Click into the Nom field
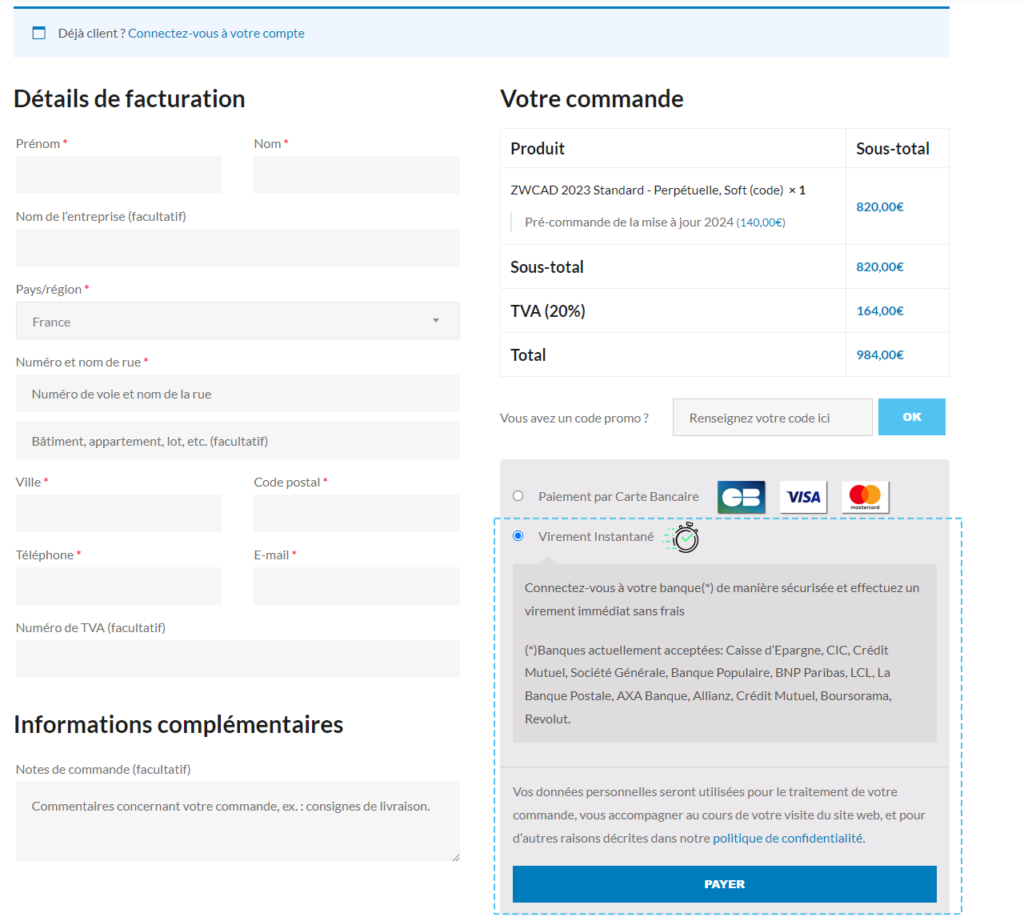The height and width of the screenshot is (921, 1024). (x=356, y=175)
